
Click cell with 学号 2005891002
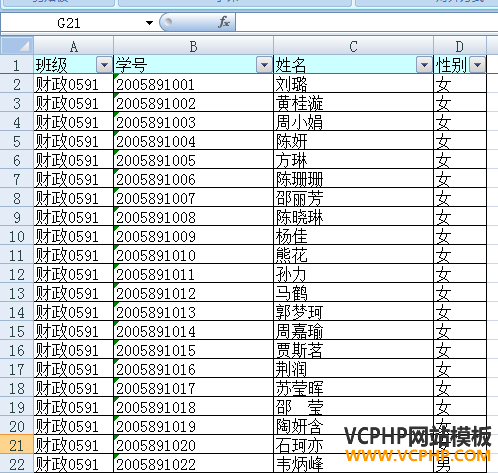[193, 103]
